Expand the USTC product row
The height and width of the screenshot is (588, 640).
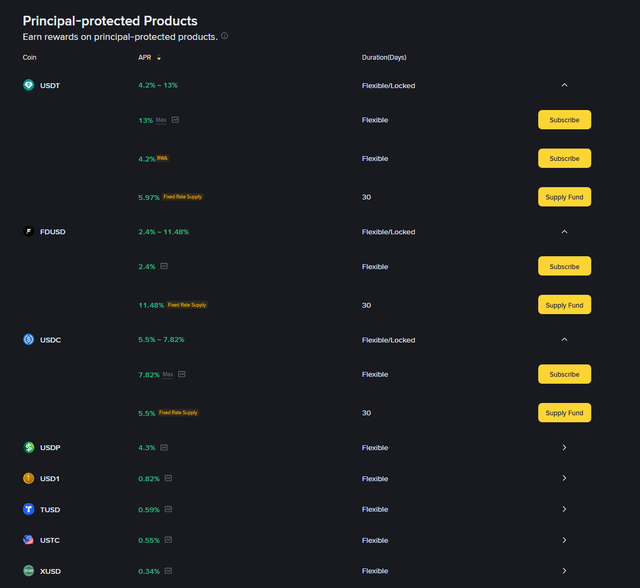[564, 540]
